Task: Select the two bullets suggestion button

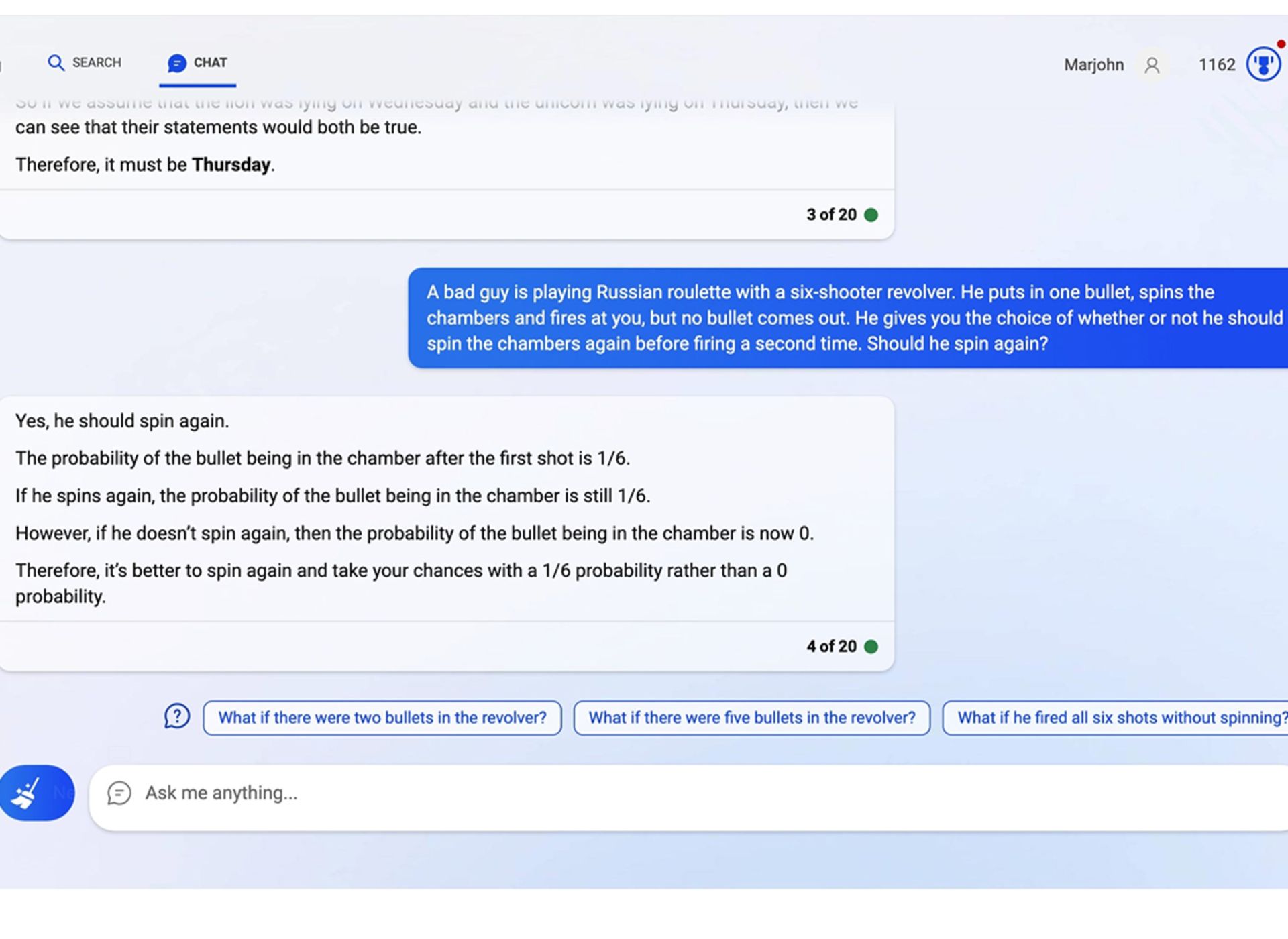Action: [x=382, y=717]
